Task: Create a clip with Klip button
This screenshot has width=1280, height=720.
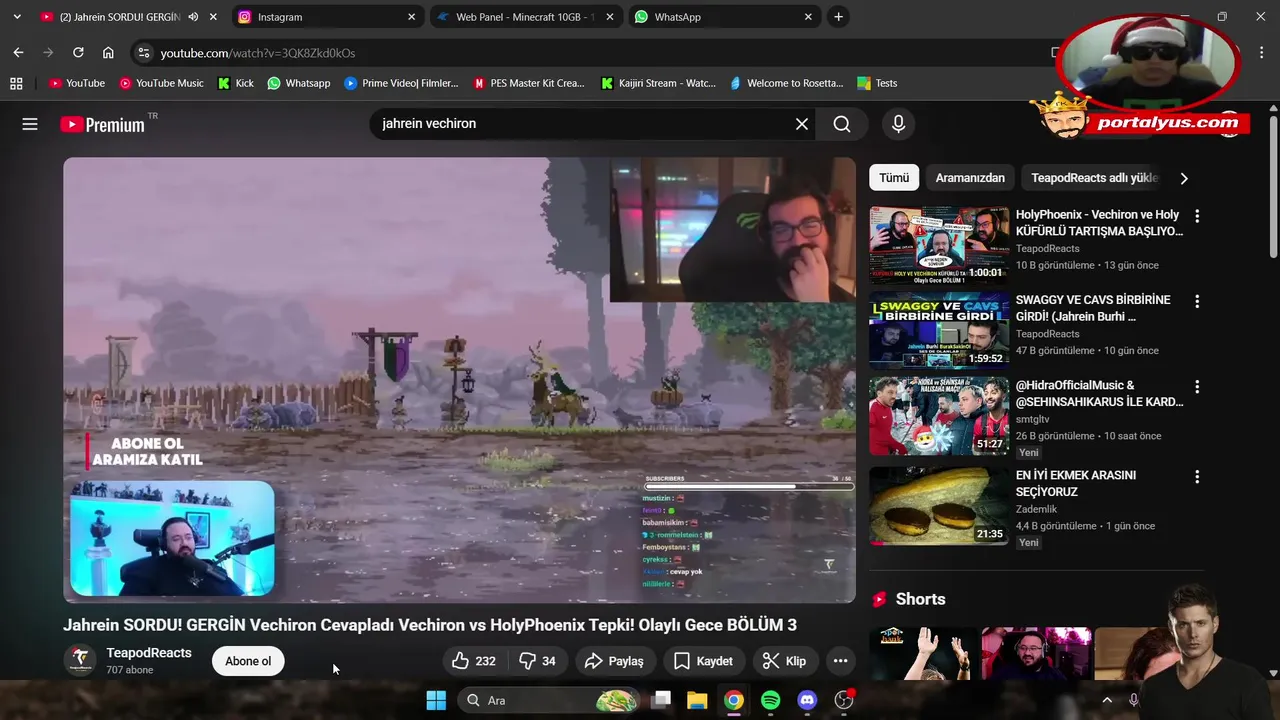Action: coord(785,661)
